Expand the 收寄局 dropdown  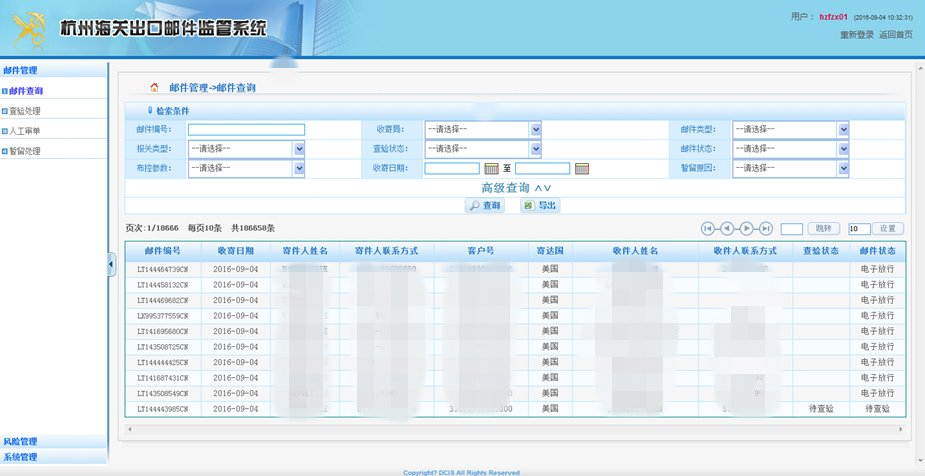click(535, 130)
